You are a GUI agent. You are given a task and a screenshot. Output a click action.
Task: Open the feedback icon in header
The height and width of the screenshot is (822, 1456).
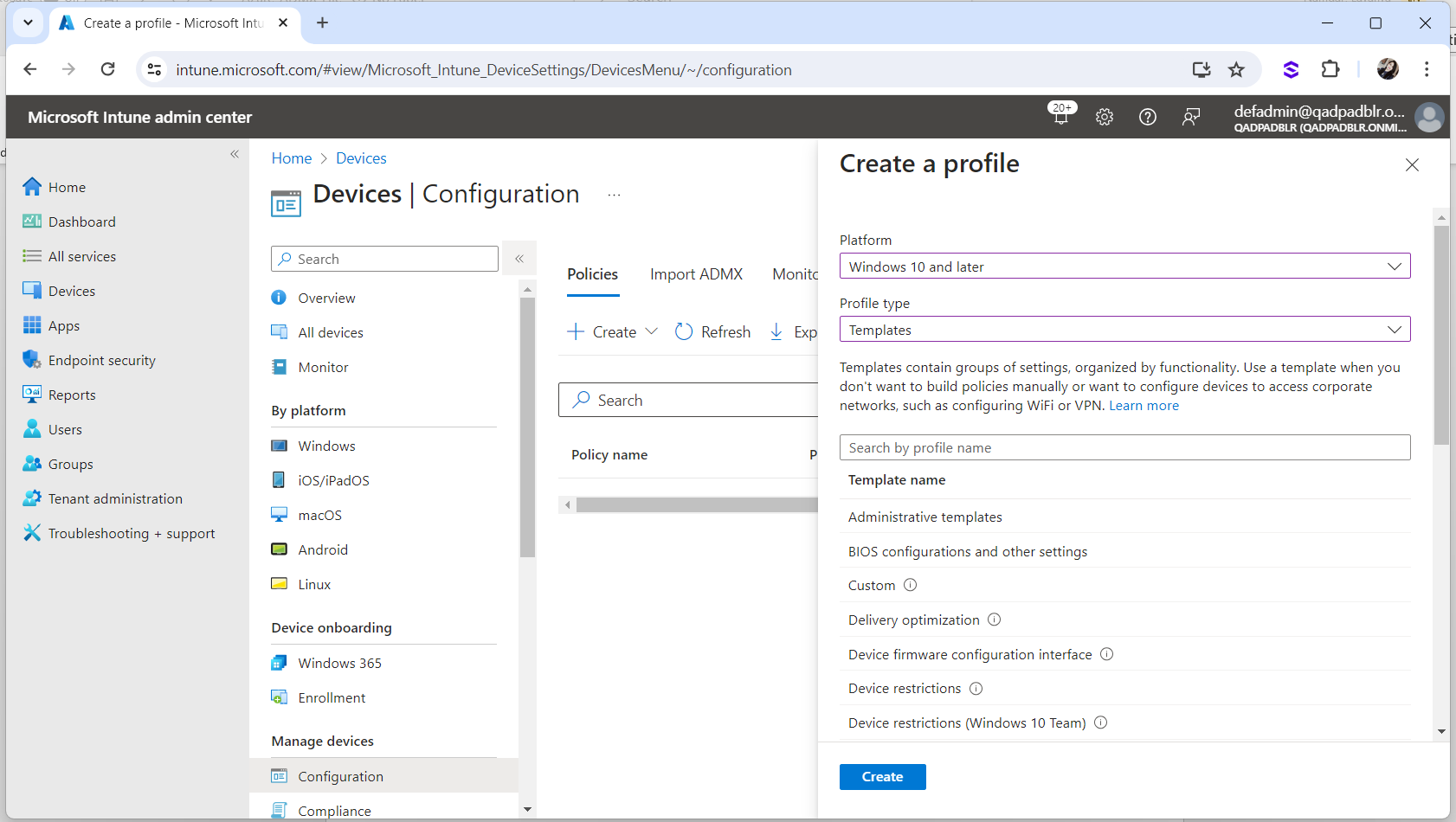tap(1191, 117)
